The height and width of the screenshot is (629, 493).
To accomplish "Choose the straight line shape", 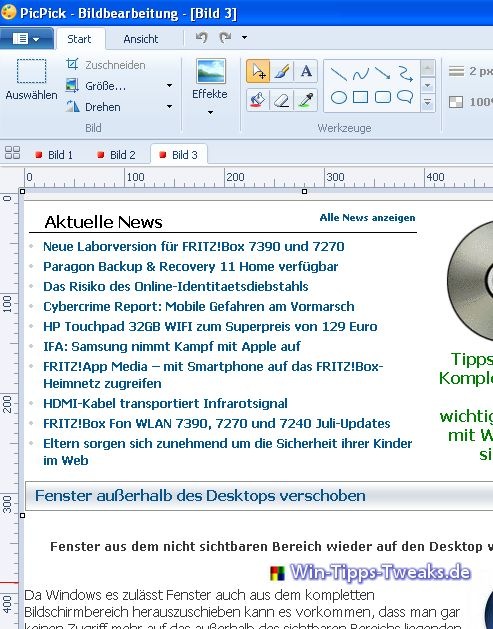I will (x=338, y=74).
